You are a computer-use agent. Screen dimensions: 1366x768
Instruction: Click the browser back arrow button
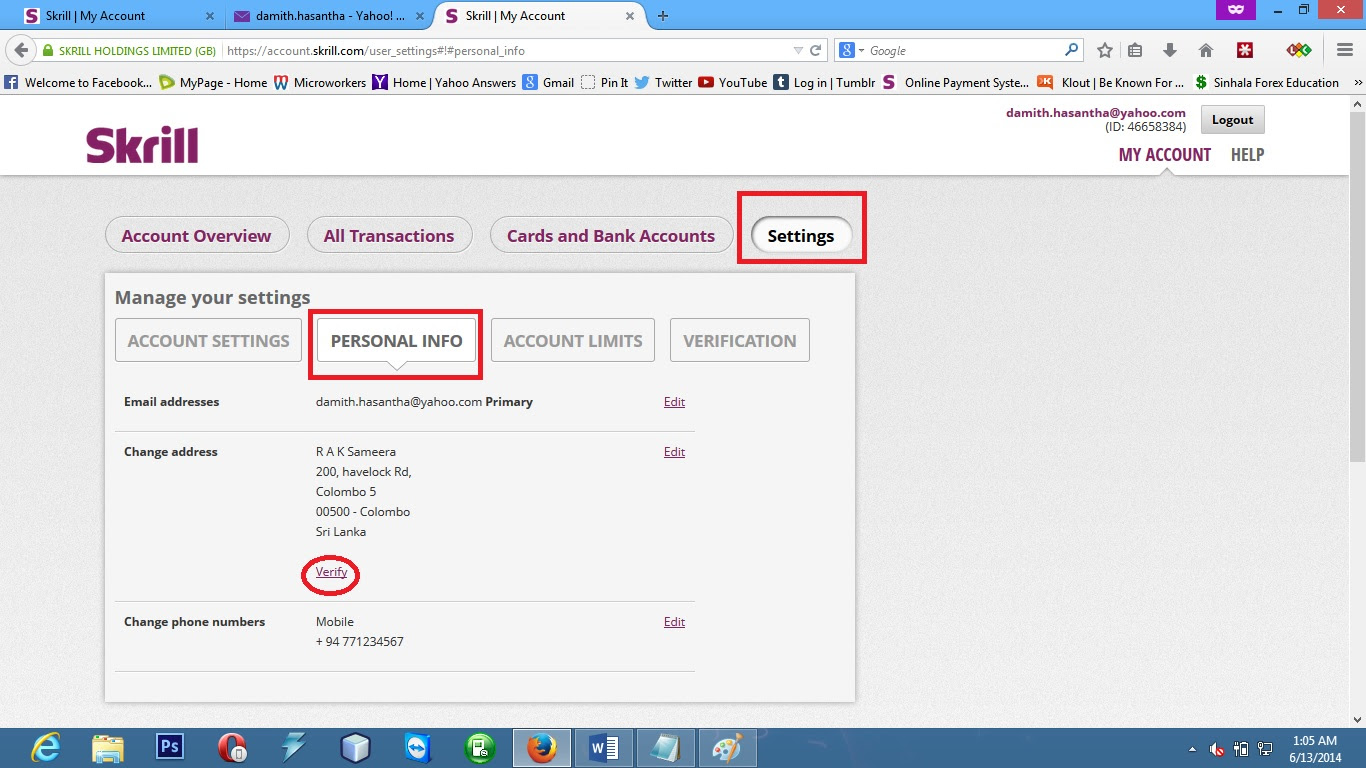click(x=21, y=50)
